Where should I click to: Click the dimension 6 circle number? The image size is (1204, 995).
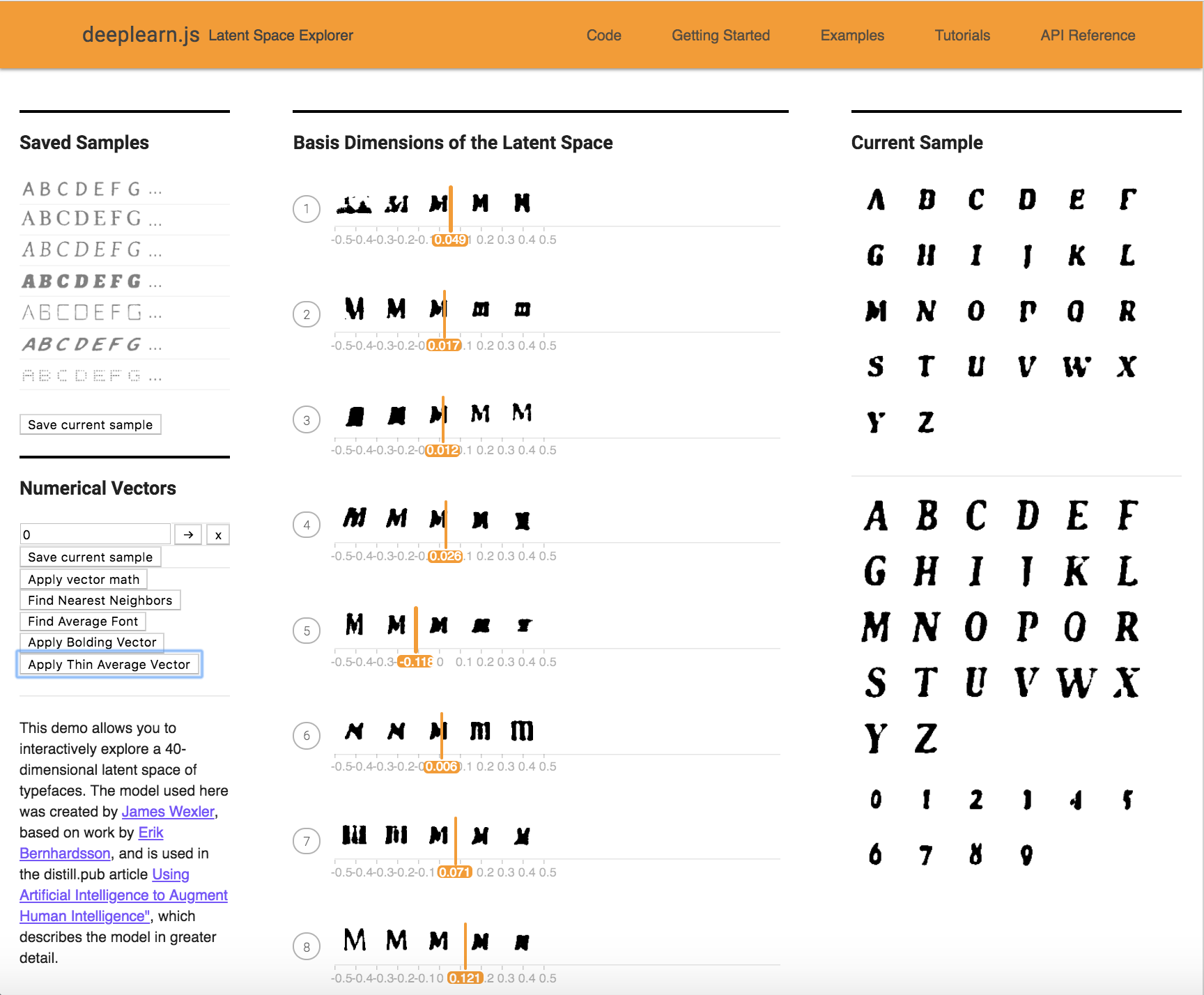(307, 735)
